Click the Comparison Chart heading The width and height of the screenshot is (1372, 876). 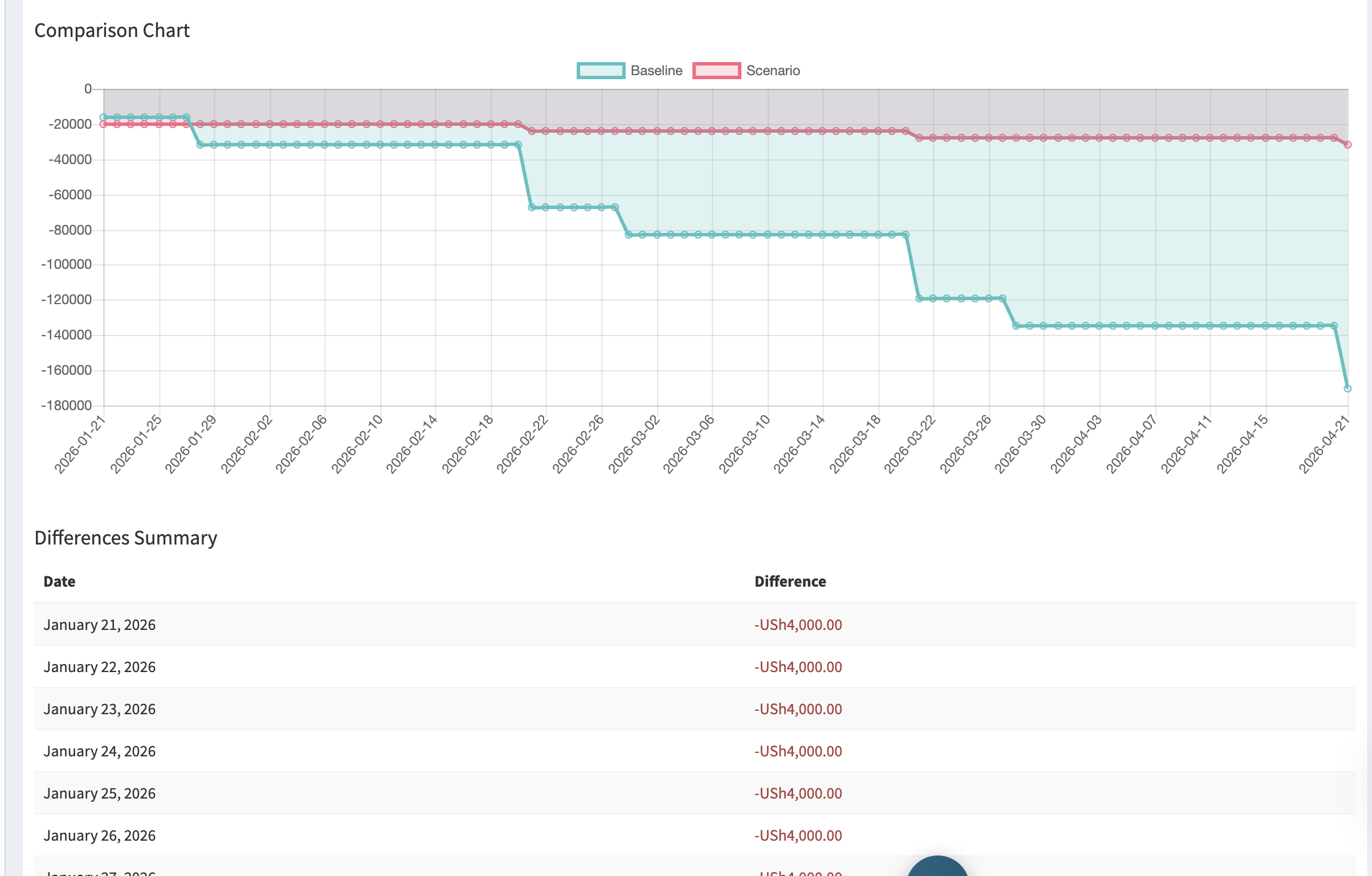[112, 30]
